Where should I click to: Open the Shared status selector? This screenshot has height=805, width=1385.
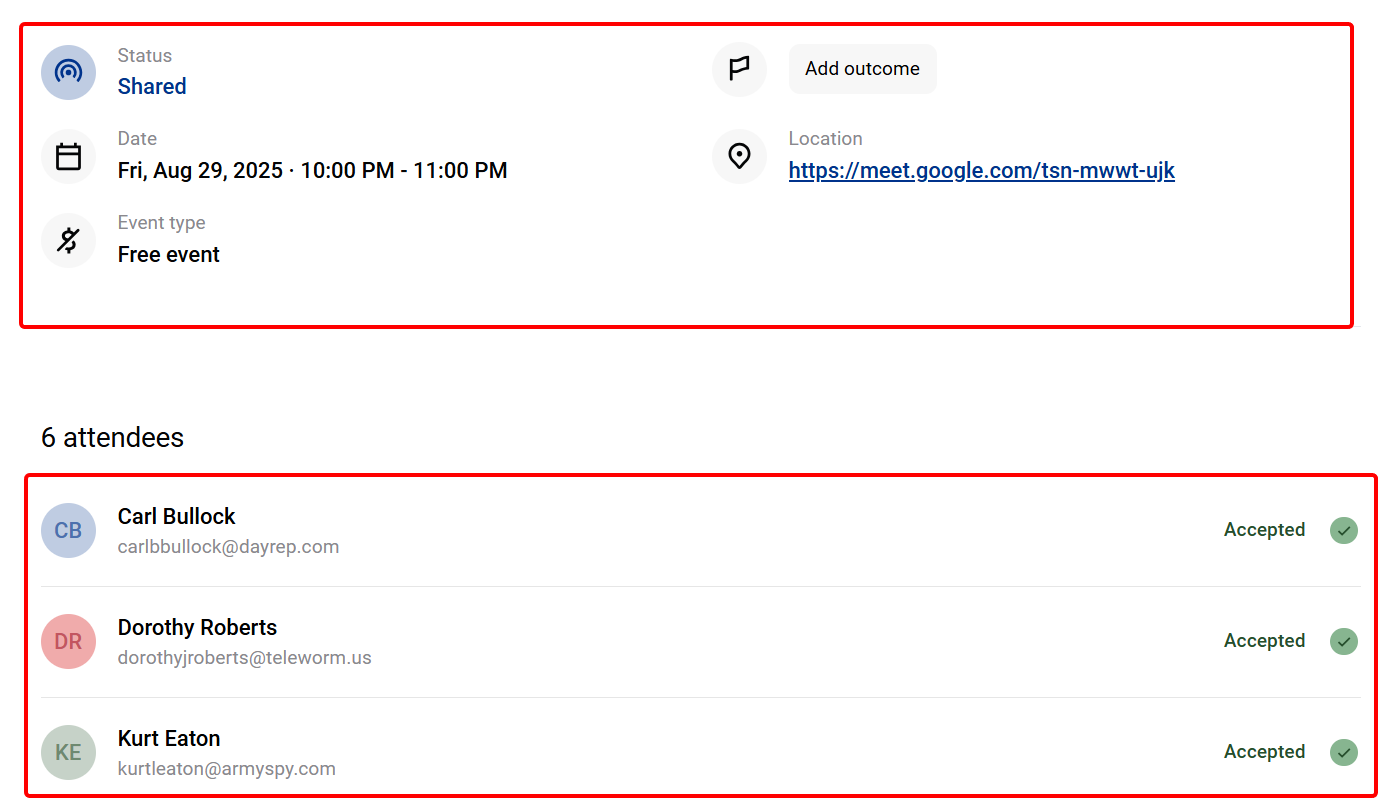tap(151, 86)
